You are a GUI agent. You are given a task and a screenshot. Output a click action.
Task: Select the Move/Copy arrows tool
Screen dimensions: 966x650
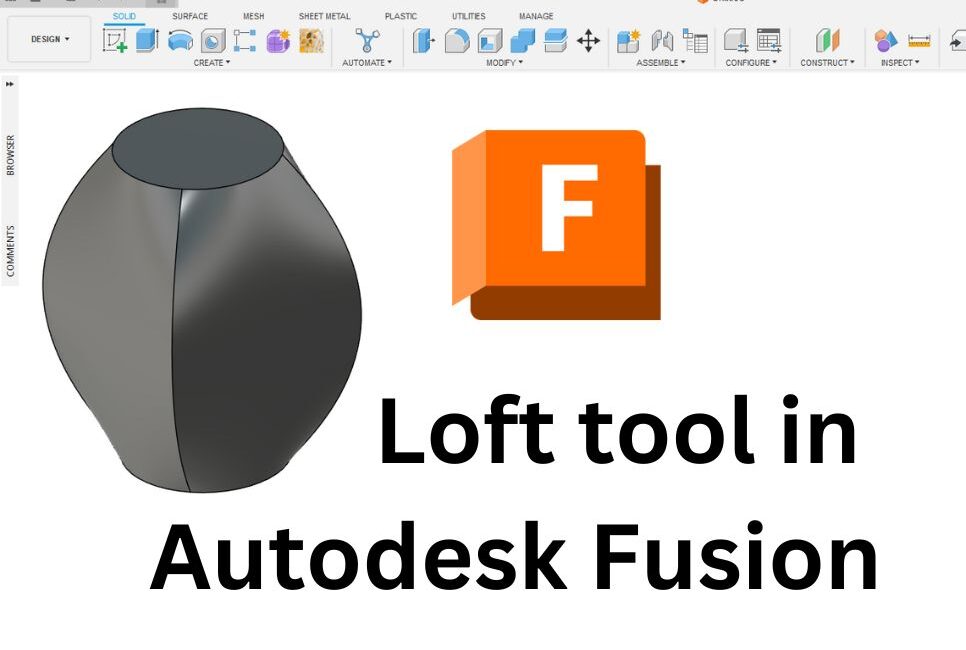[588, 41]
